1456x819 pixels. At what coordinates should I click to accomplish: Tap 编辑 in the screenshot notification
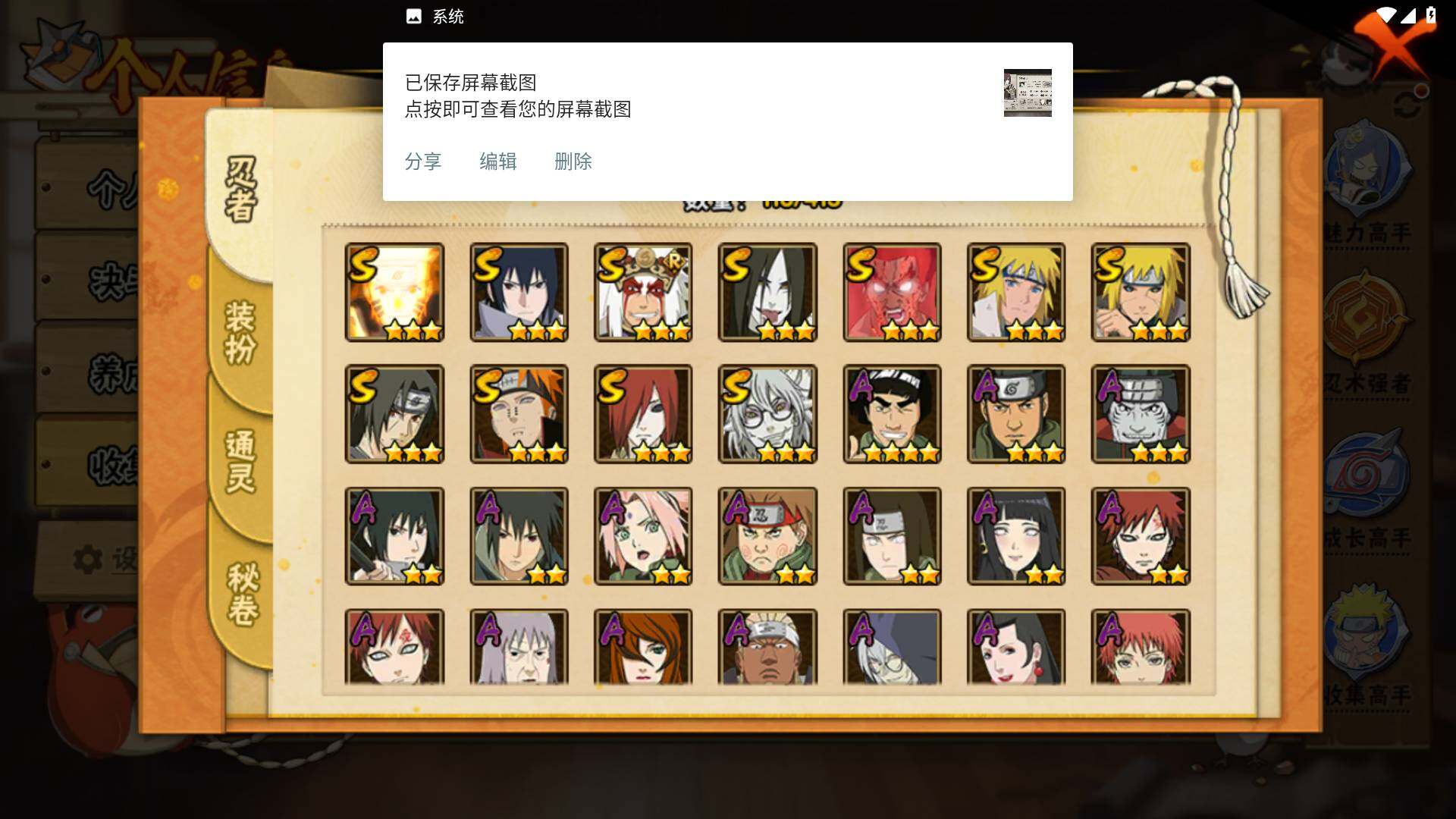click(x=498, y=162)
